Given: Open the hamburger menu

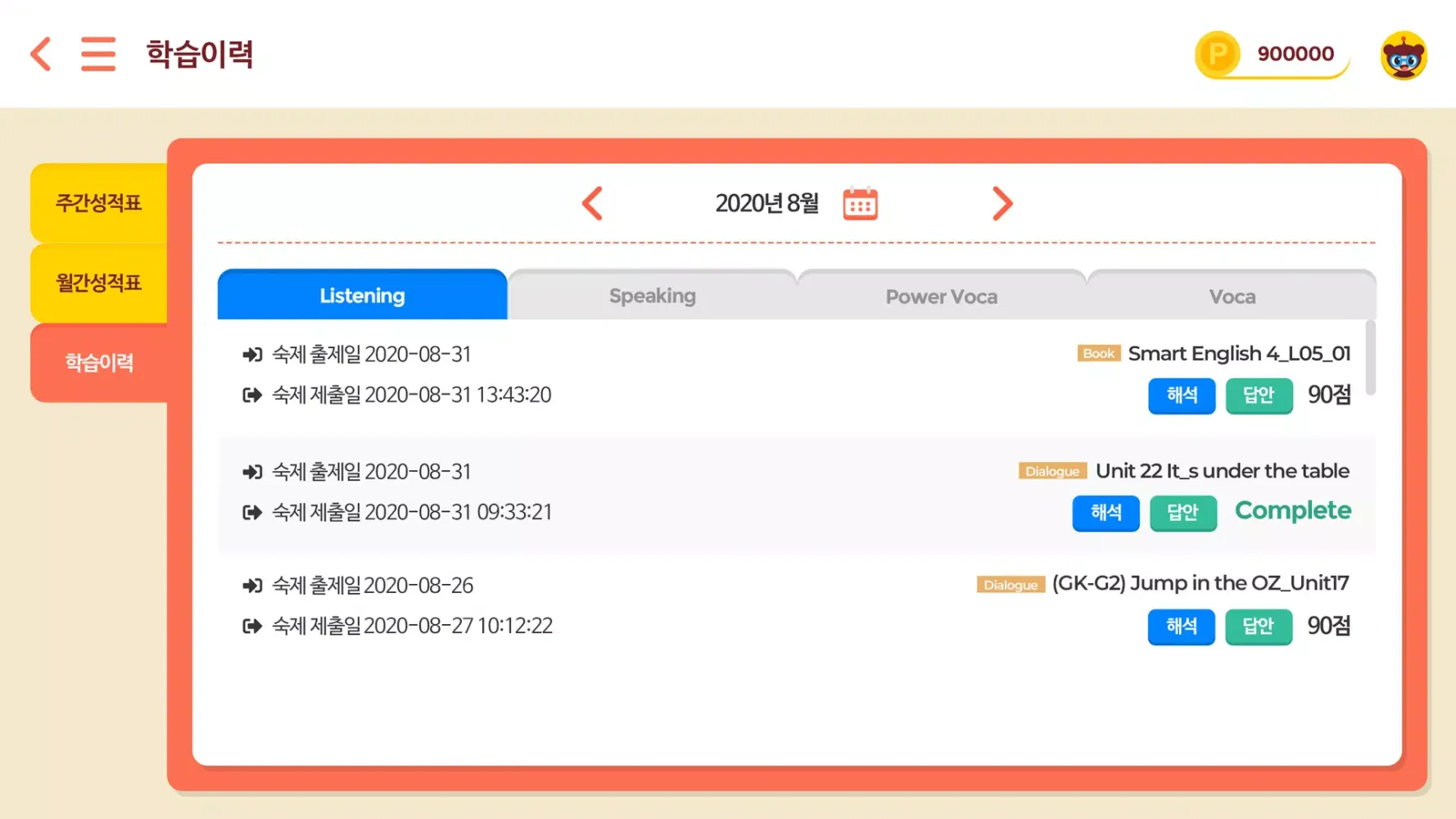Looking at the screenshot, I should coord(98,54).
